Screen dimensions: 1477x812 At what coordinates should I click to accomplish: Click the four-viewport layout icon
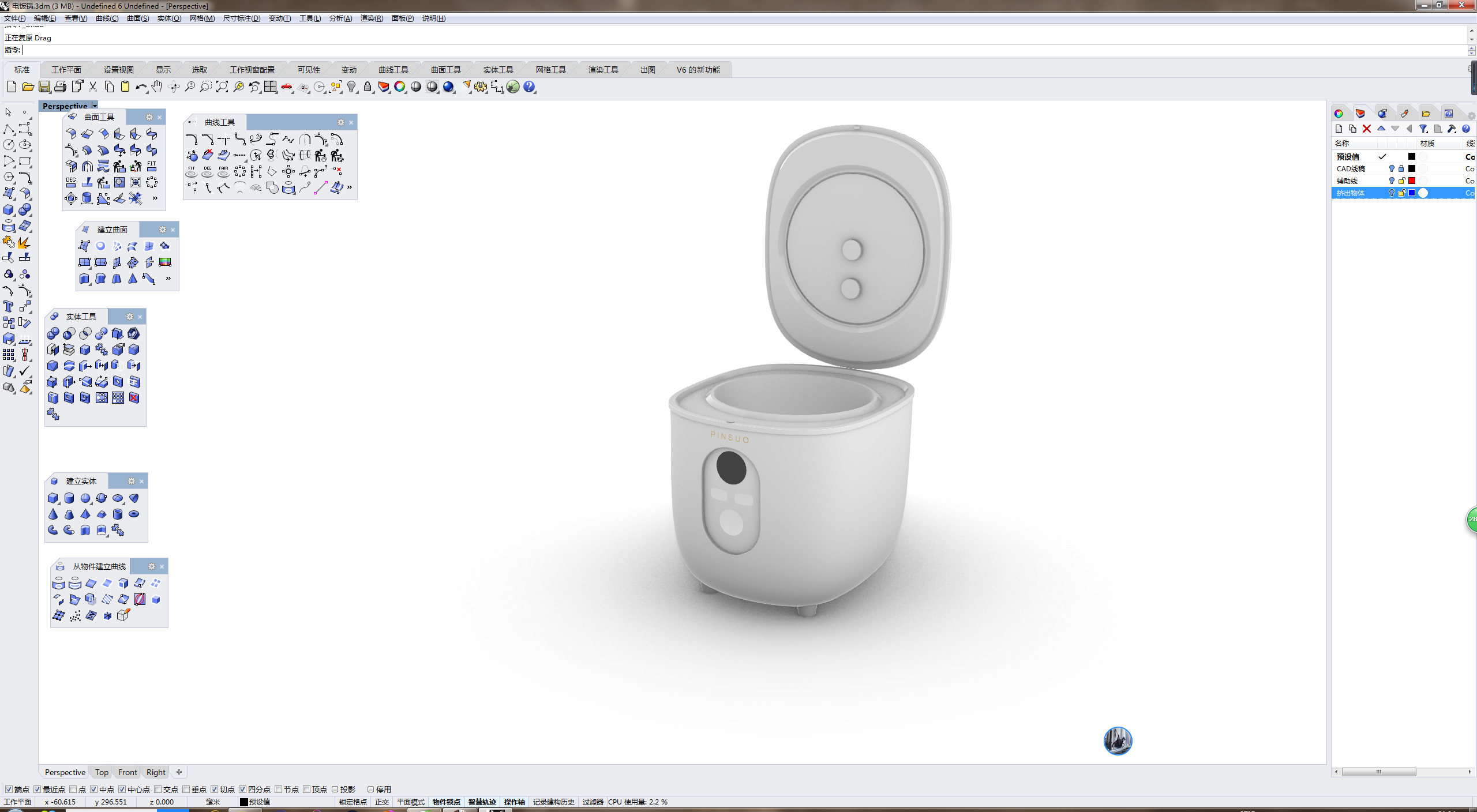pos(271,87)
